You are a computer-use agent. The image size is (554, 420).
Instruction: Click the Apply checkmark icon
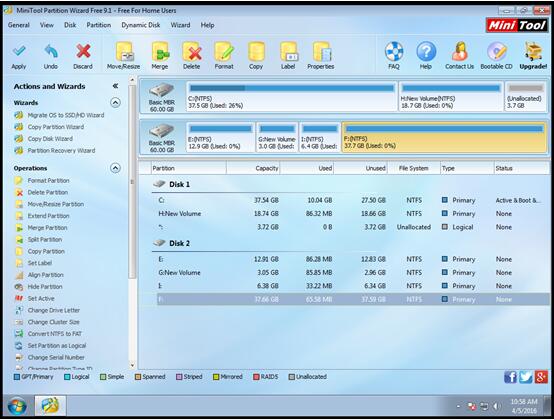click(x=19, y=51)
